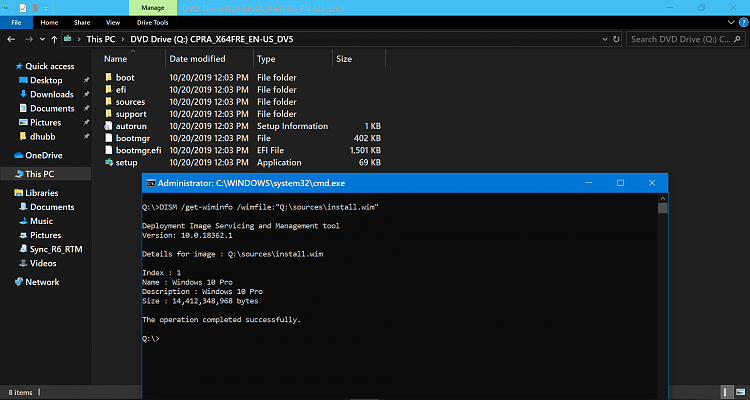The image size is (750, 400).
Task: Switch to the Home ribbon tab
Action: tap(49, 22)
